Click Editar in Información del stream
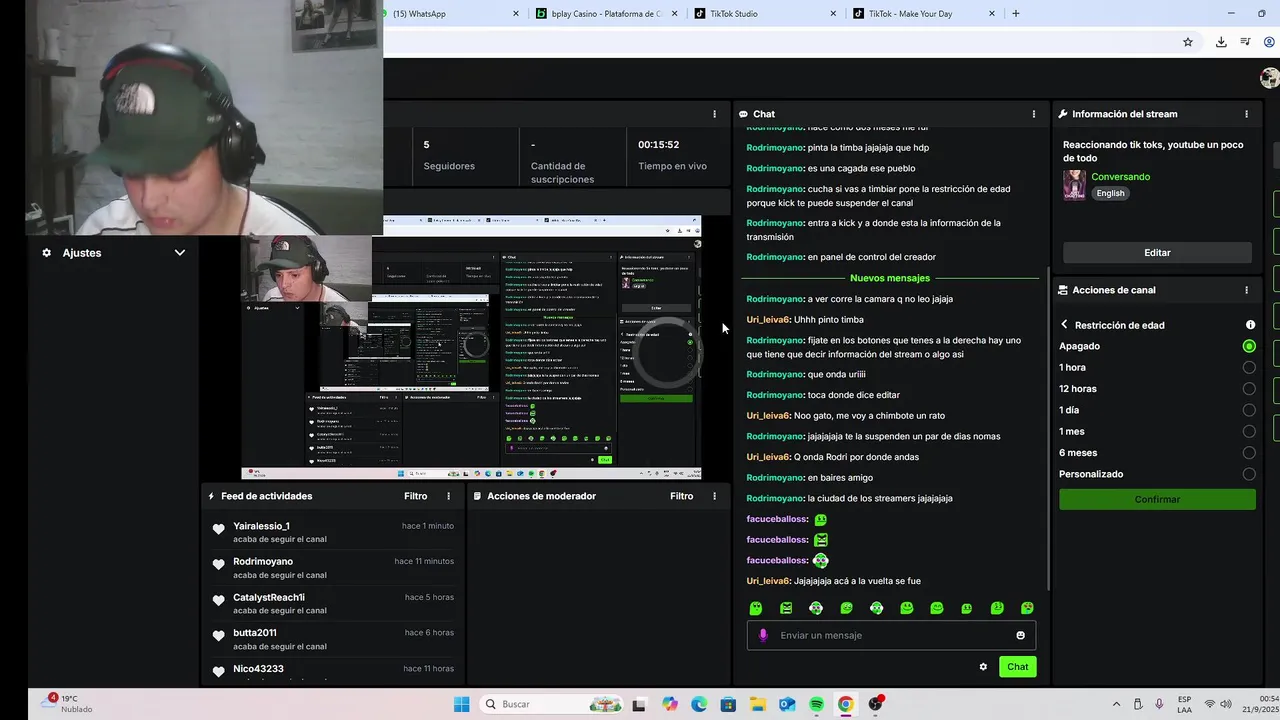This screenshot has width=1280, height=720. click(x=1157, y=253)
